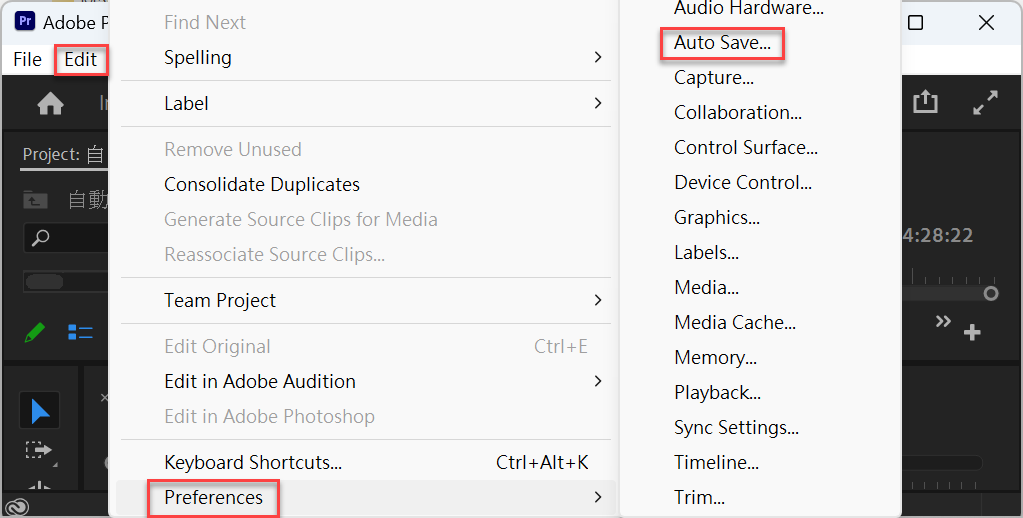Click the green pencil writable icon
The width and height of the screenshot is (1023, 518).
coord(34,333)
